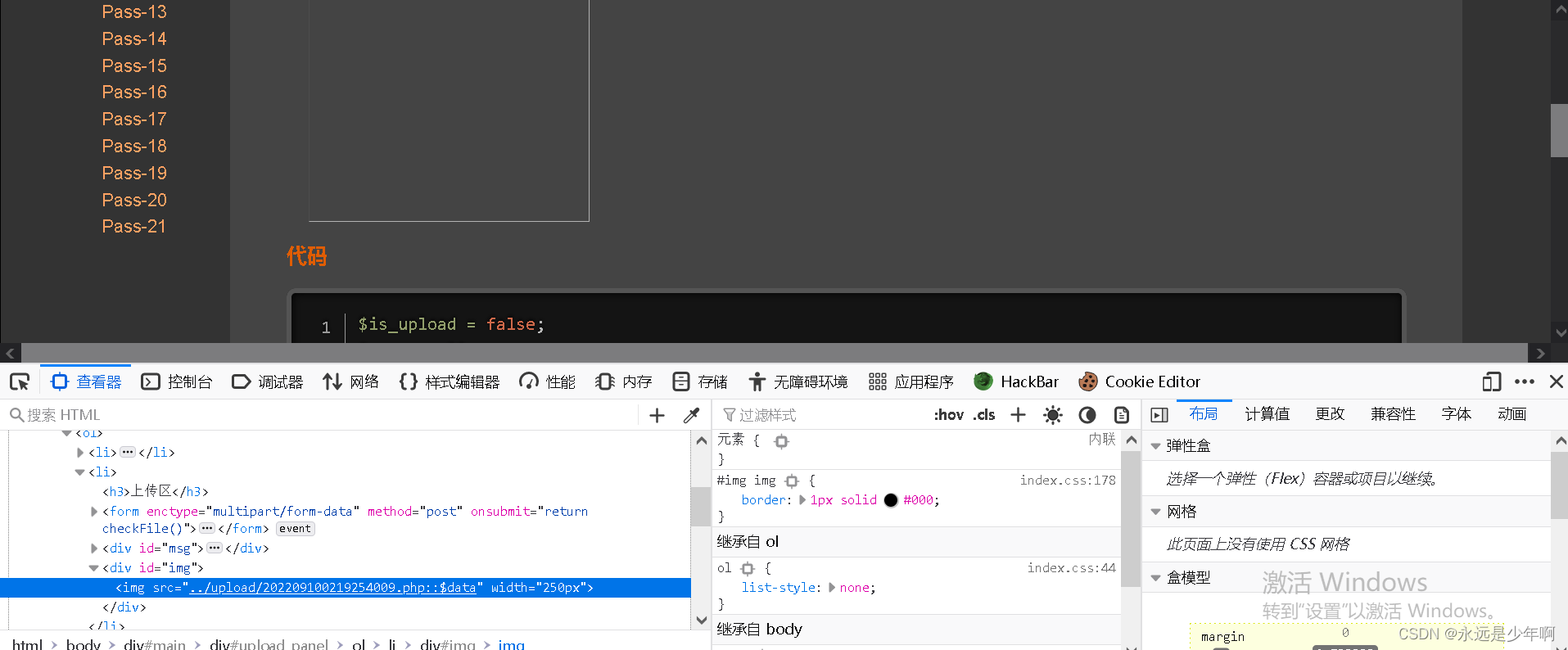Screen dimensions: 1568x650
Task: Select the Fonts (字体) sidebar tab
Action: click(1457, 414)
